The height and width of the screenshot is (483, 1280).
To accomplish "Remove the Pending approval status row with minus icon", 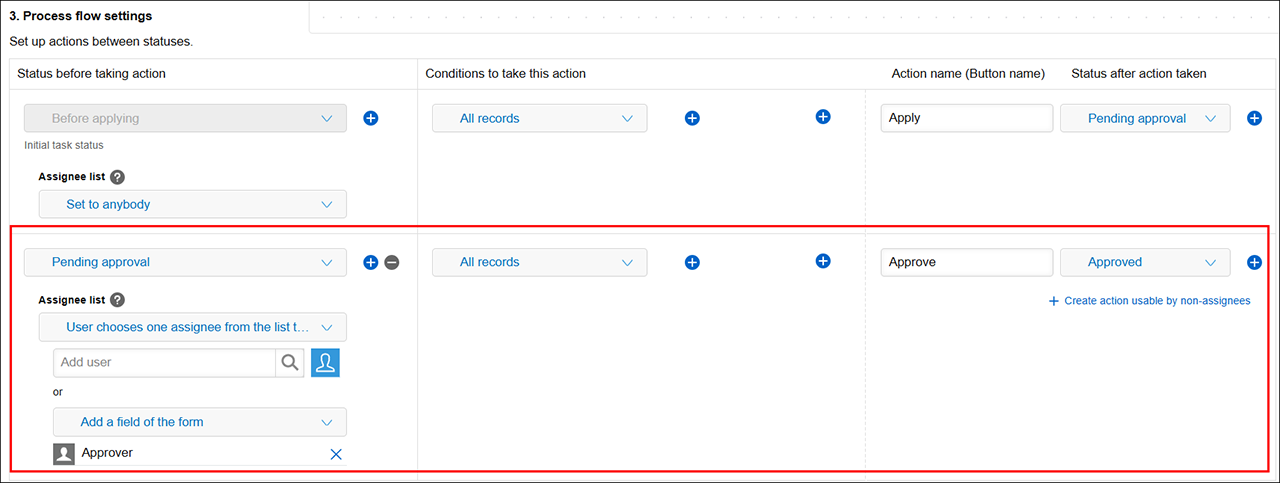I will point(392,262).
